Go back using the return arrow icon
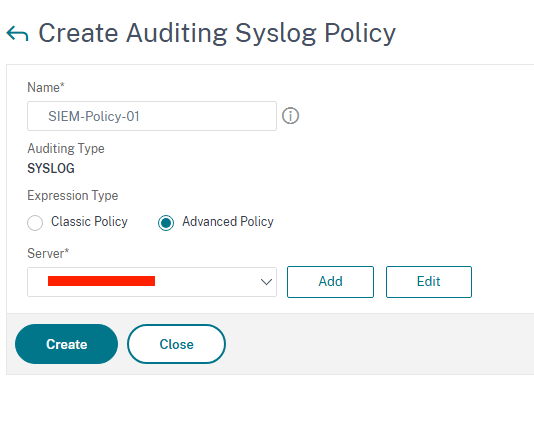The image size is (534, 439). tap(17, 34)
